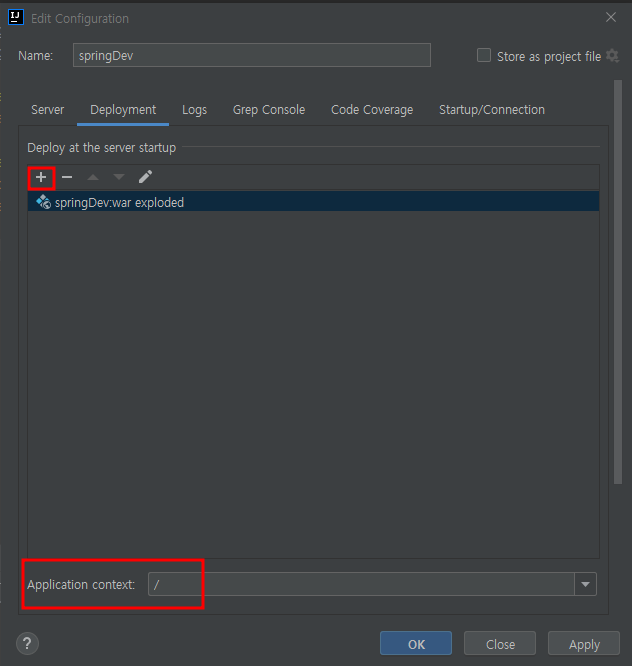Click the plus icon to add deployment artifact
The height and width of the screenshot is (666, 632).
click(41, 177)
